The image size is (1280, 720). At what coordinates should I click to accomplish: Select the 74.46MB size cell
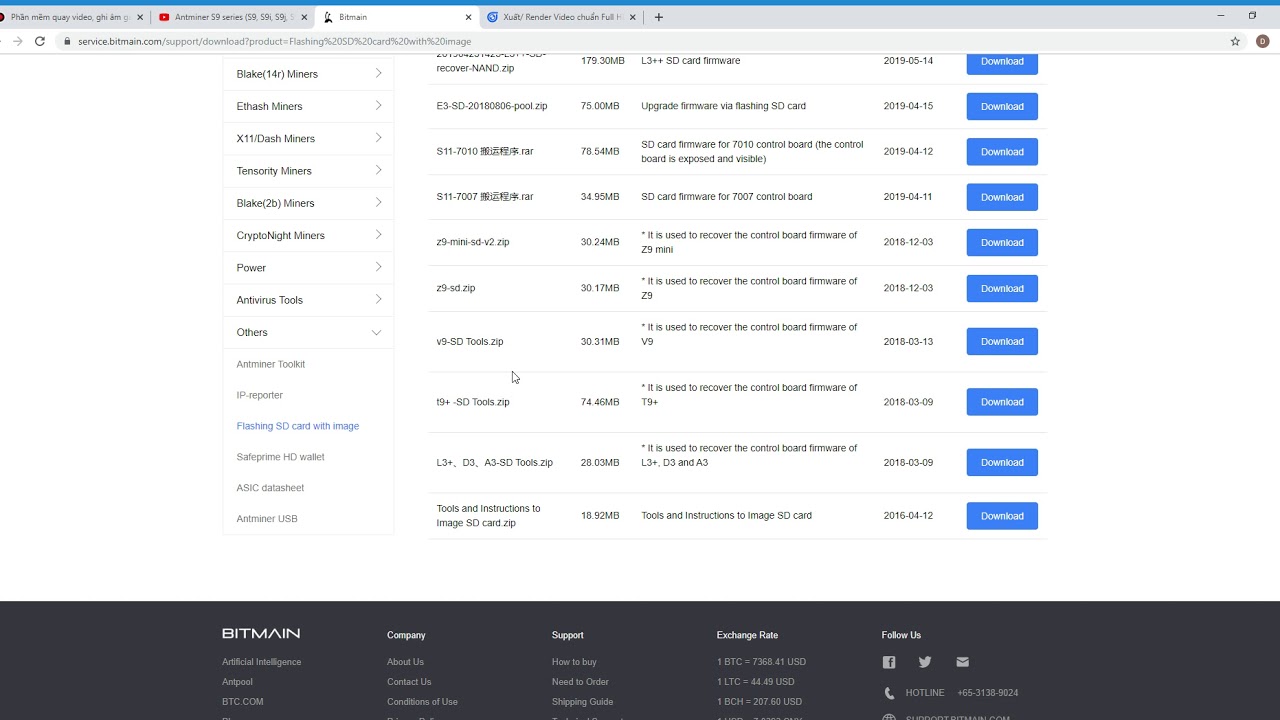click(600, 402)
